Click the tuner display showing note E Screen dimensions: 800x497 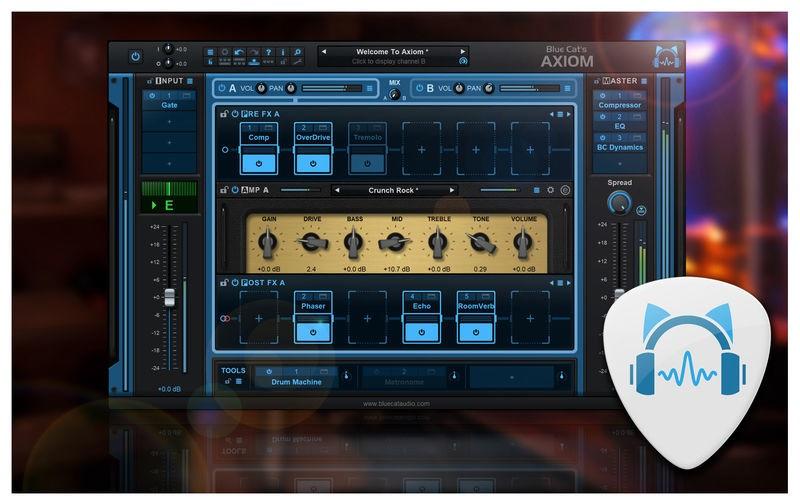(x=169, y=196)
